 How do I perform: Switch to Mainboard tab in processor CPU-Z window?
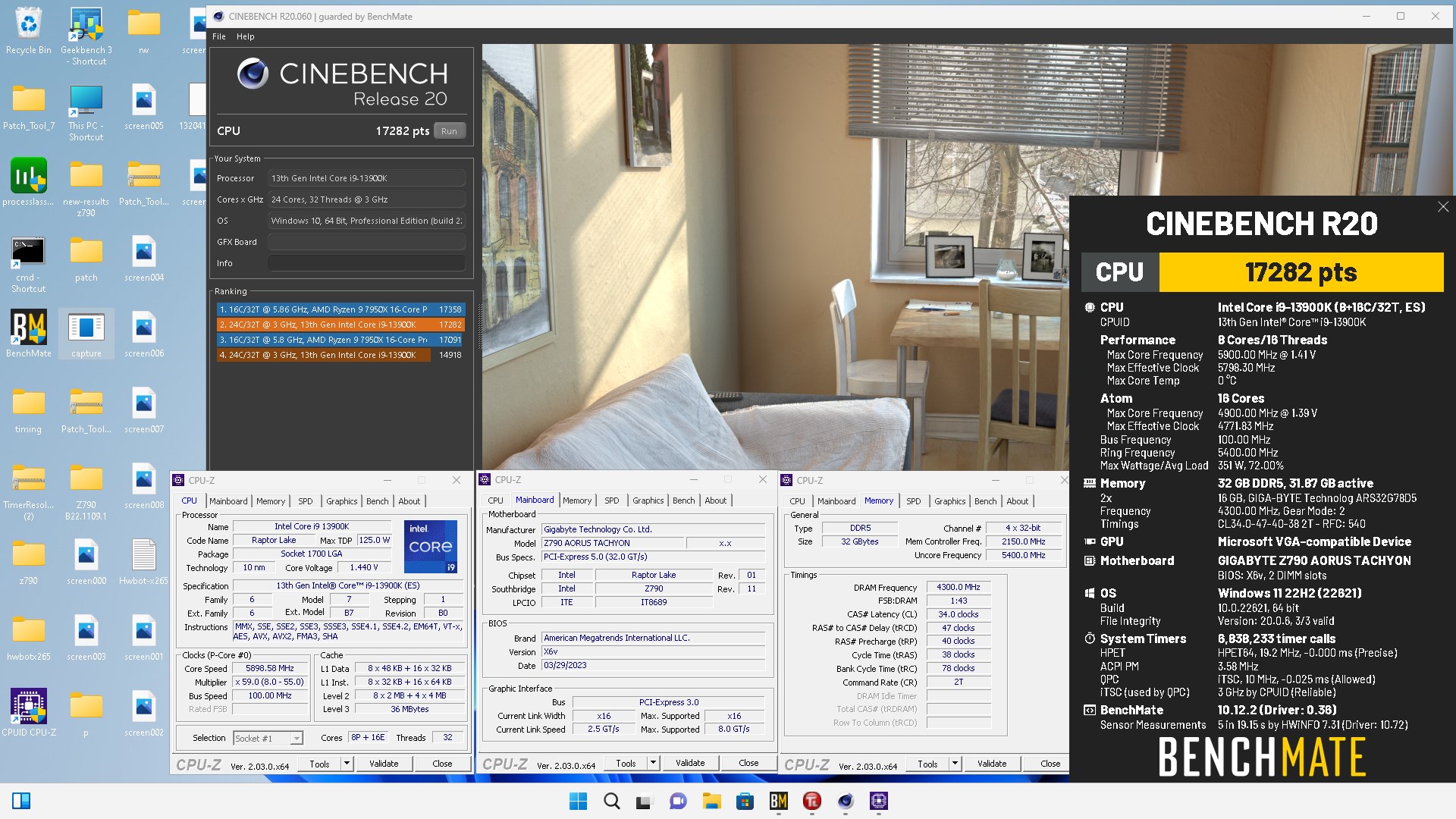(x=228, y=501)
